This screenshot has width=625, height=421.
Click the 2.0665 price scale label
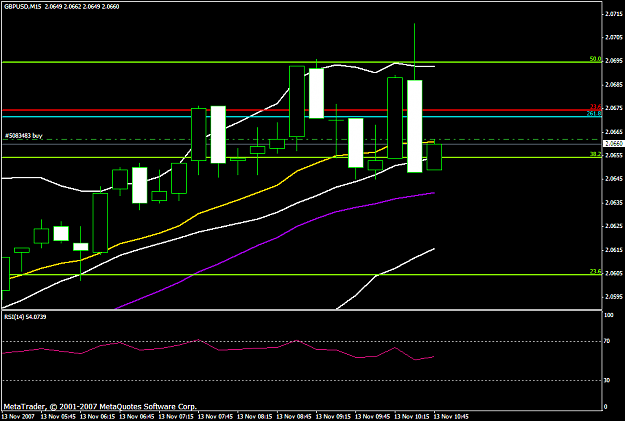click(613, 132)
